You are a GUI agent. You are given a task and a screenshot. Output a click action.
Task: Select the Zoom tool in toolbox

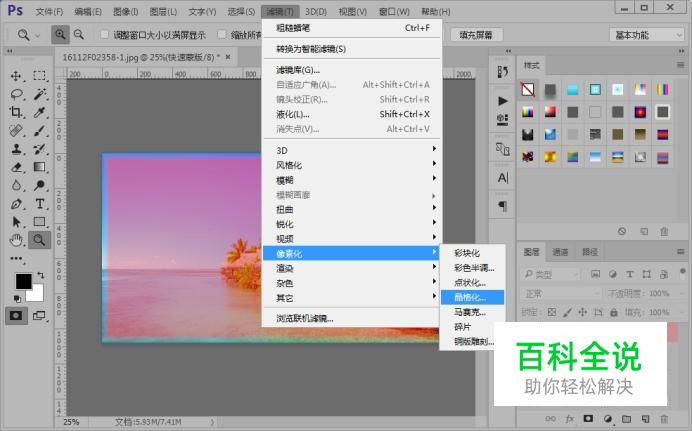(x=39, y=240)
